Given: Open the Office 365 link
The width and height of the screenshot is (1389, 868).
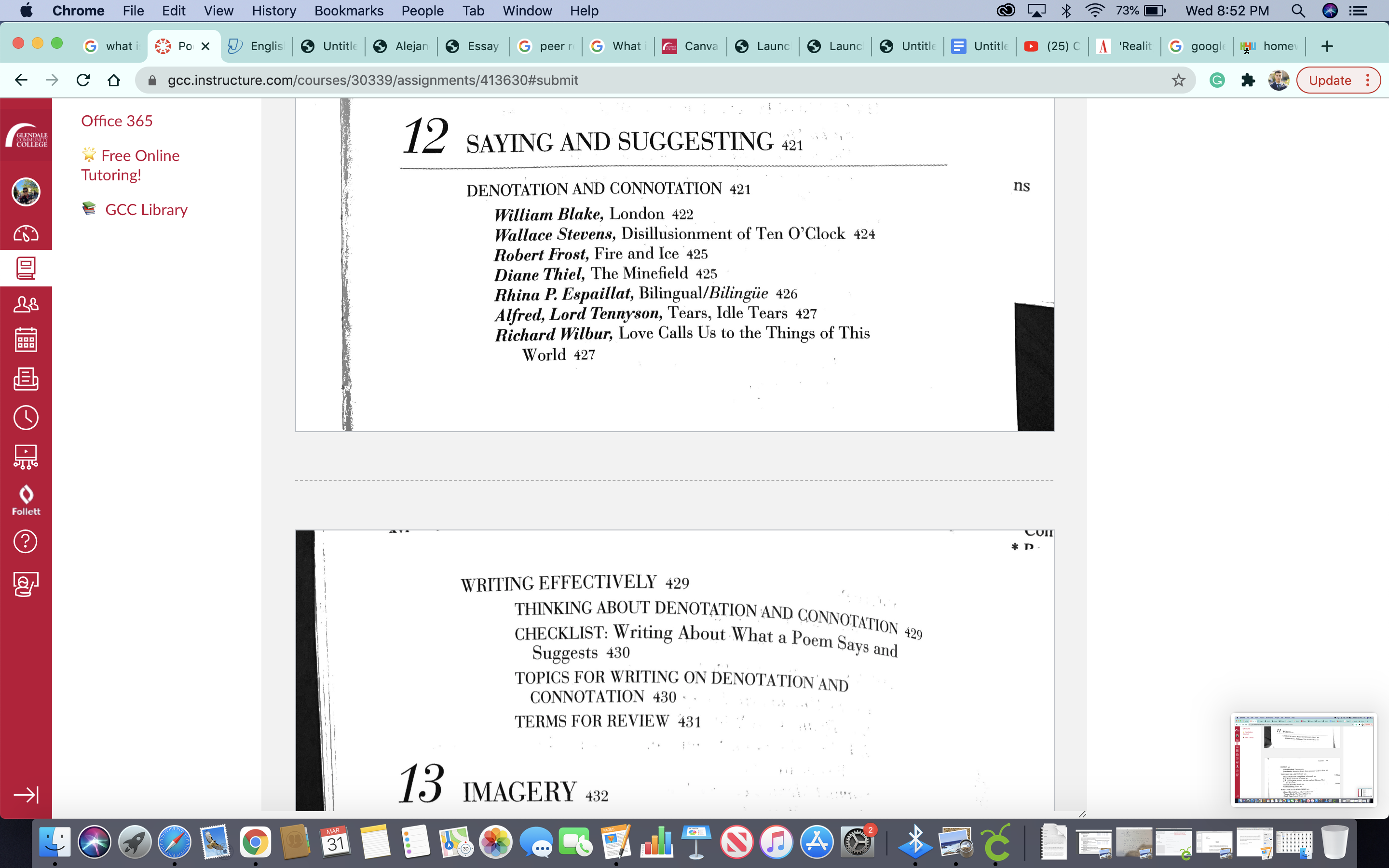Looking at the screenshot, I should pyautogui.click(x=117, y=121).
